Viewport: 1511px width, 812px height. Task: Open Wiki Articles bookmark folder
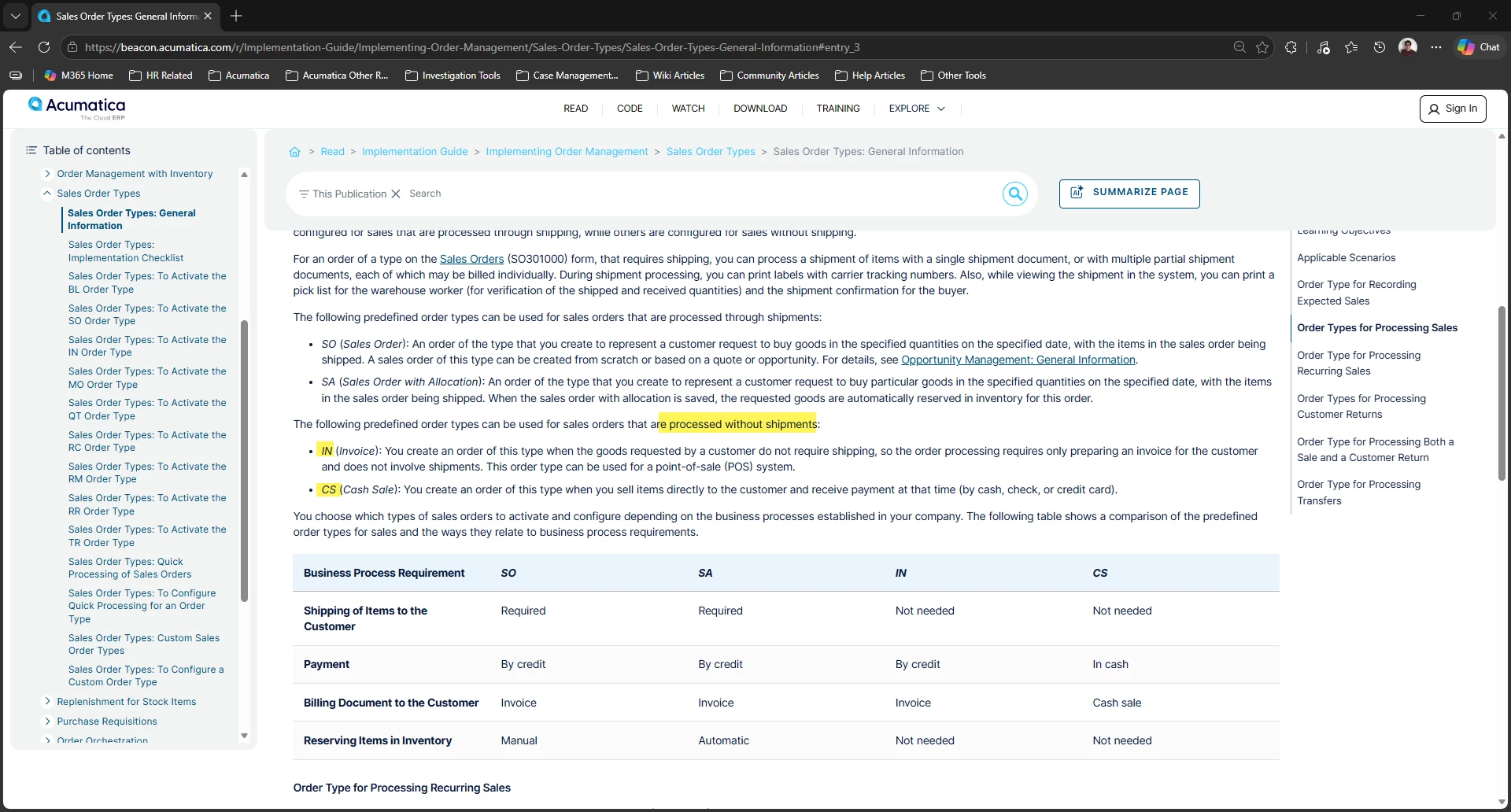670,76
